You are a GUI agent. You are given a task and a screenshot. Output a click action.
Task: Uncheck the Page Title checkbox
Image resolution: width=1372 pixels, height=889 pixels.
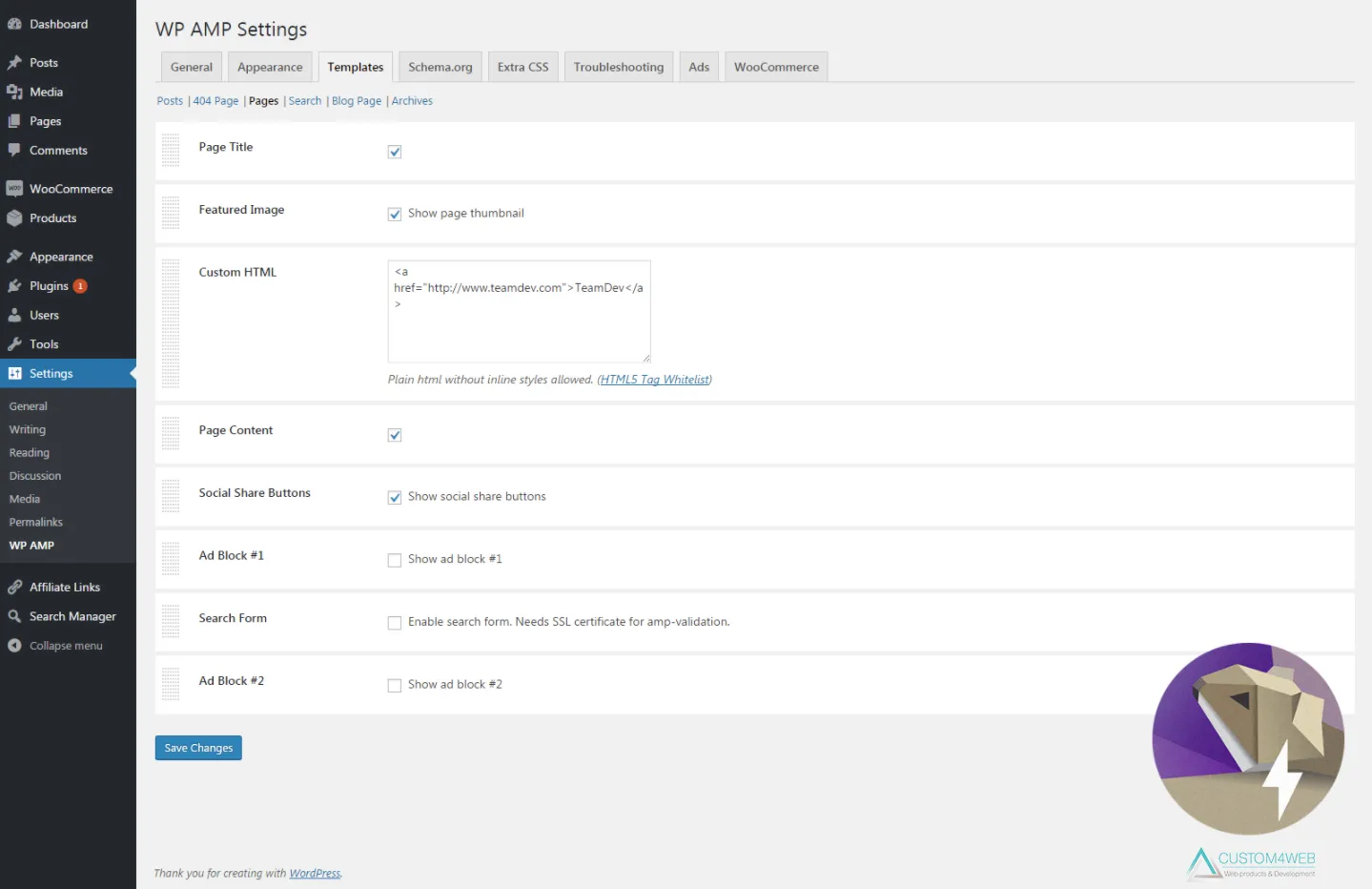[x=394, y=151]
